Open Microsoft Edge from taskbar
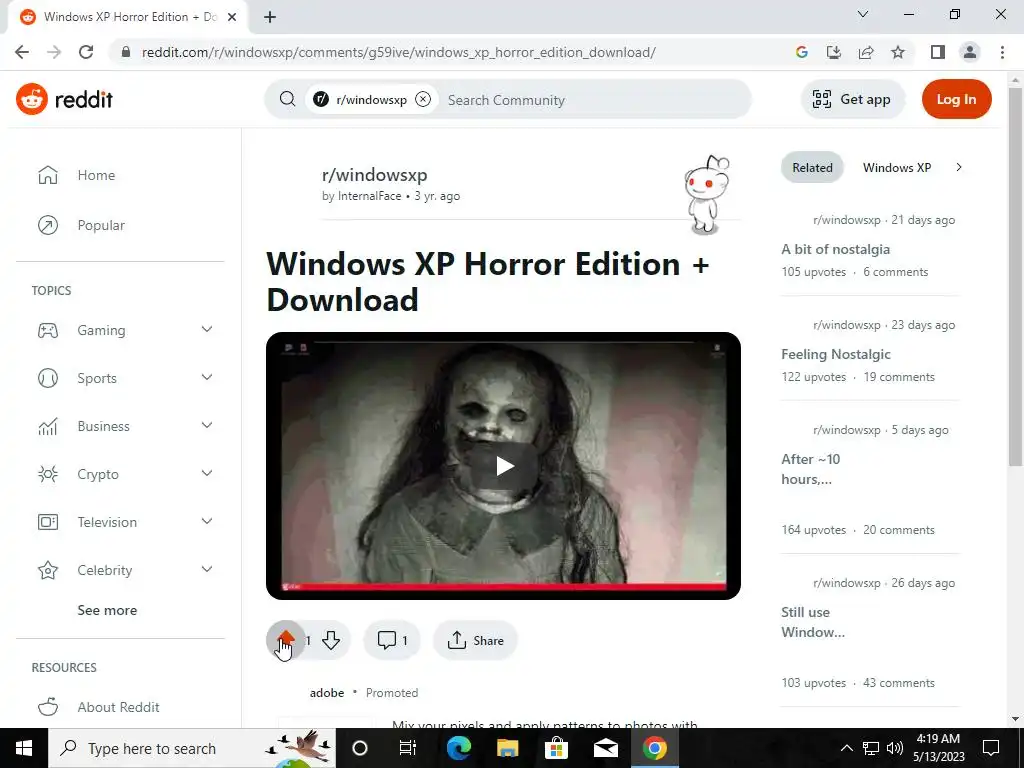 (458, 748)
